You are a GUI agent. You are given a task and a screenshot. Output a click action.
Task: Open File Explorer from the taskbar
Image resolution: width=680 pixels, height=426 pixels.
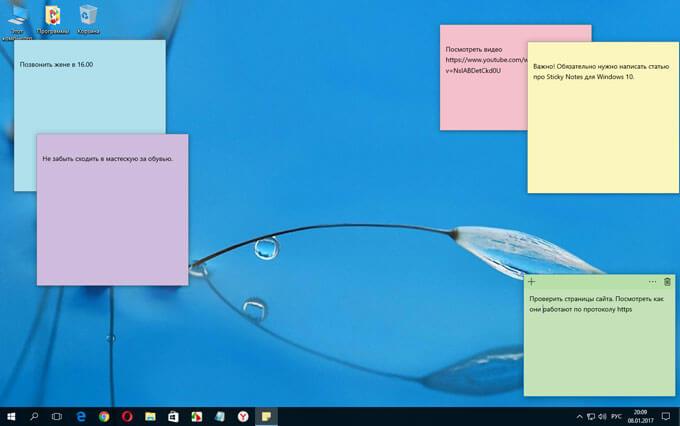pos(150,416)
